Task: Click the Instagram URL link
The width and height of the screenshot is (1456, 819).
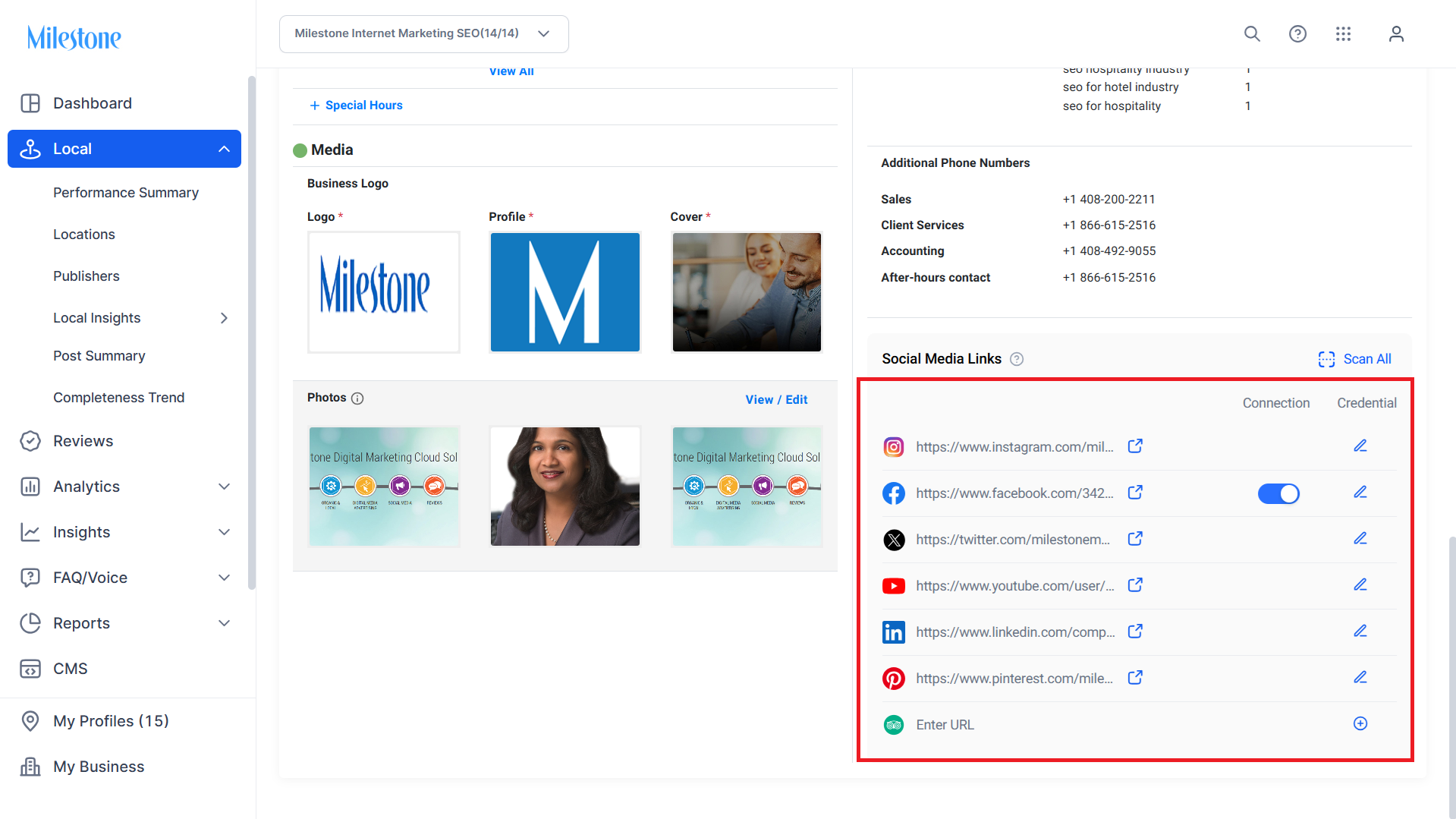Action: click(1014, 447)
